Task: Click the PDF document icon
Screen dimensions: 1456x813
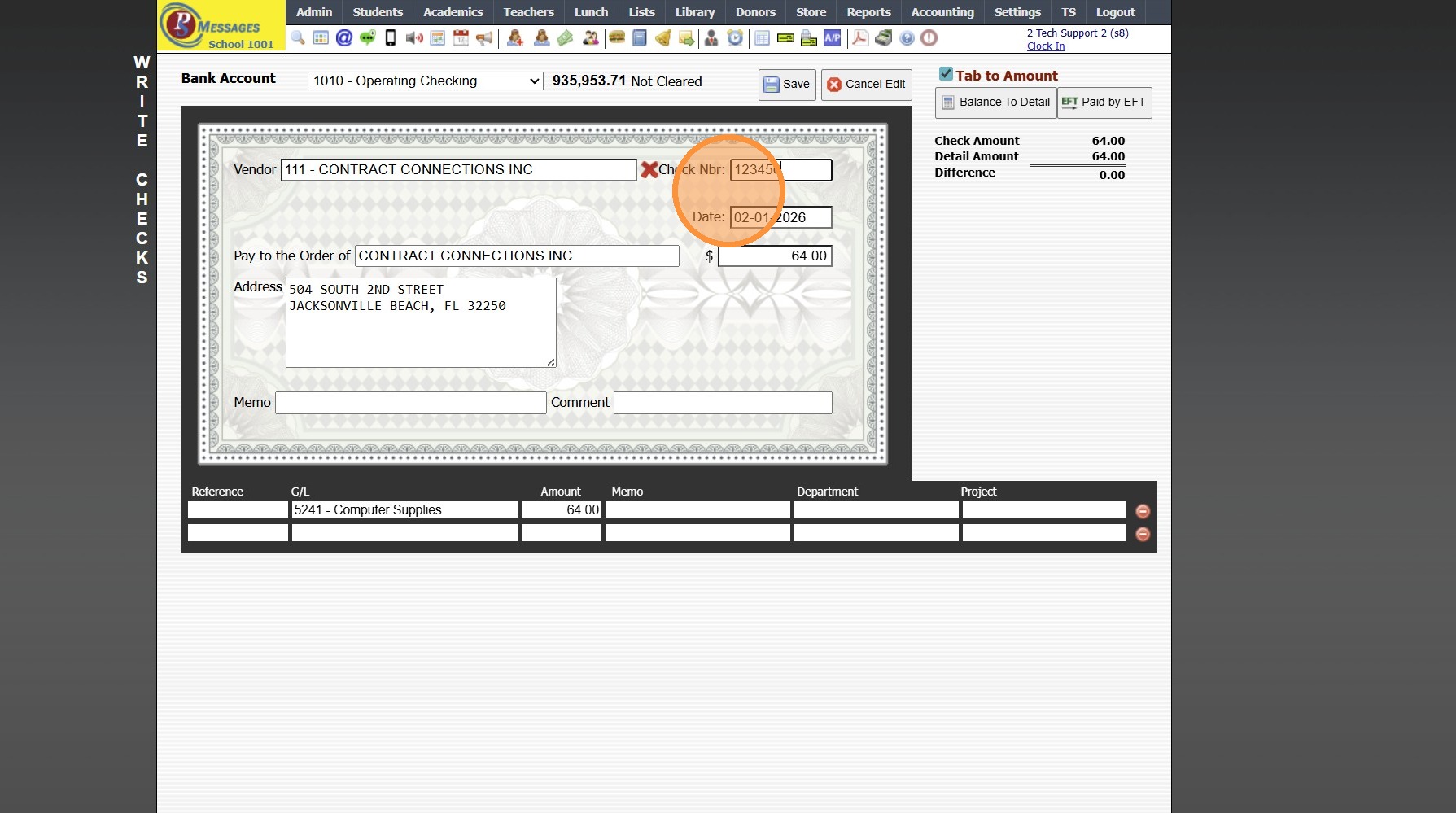Action: point(860,37)
